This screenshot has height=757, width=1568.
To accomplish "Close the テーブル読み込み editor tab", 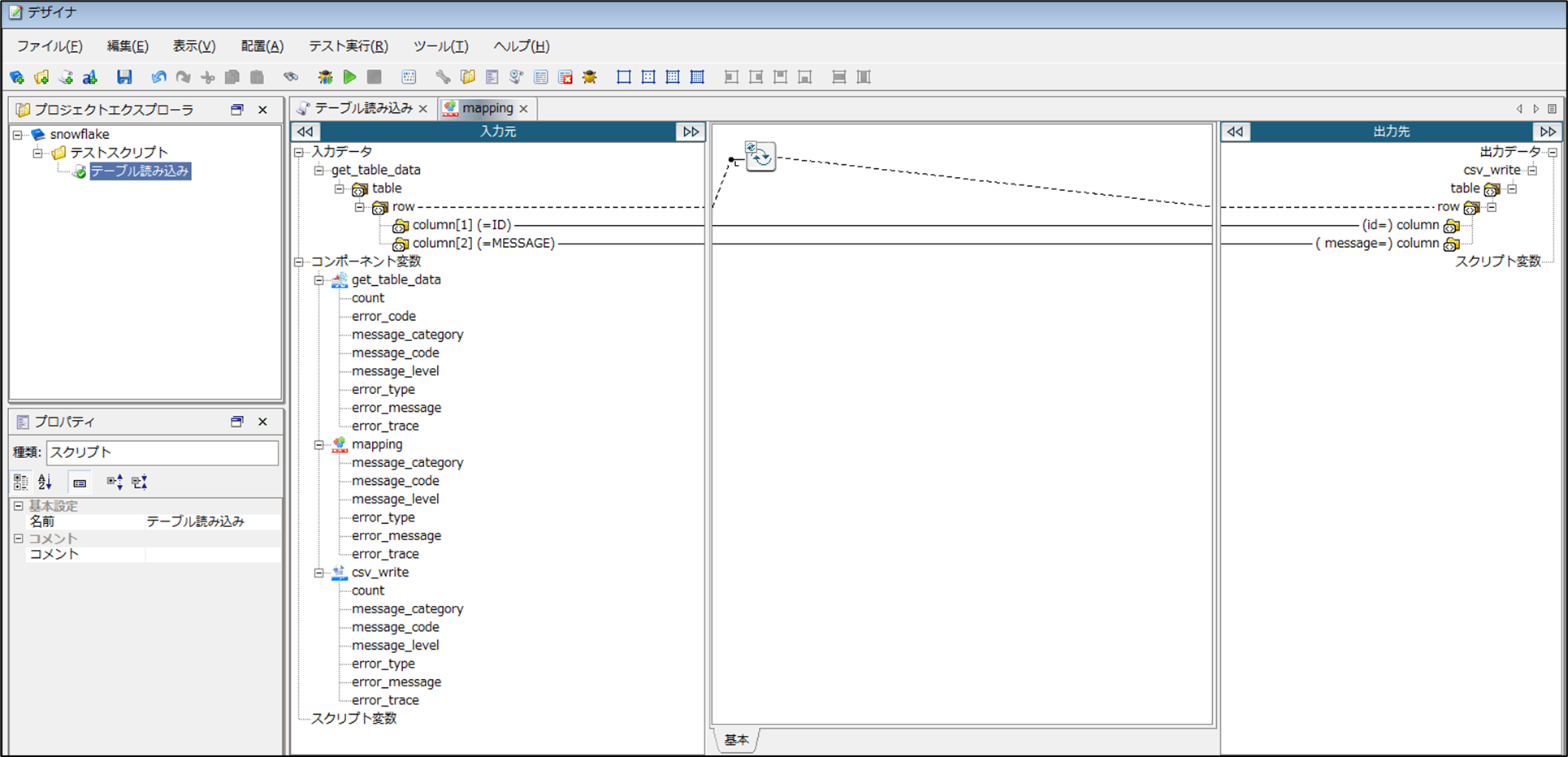I will coord(423,109).
